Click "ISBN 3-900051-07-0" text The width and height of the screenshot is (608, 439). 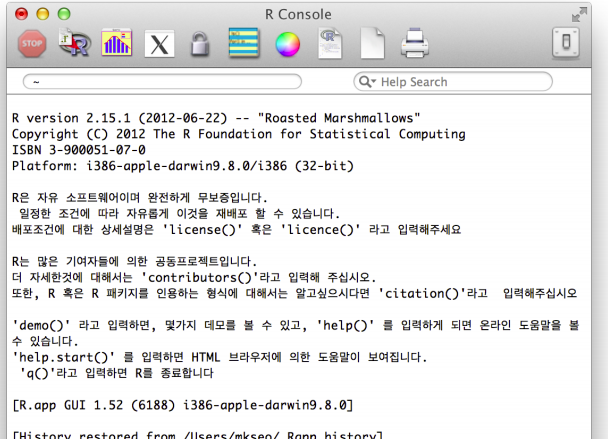click(79, 150)
